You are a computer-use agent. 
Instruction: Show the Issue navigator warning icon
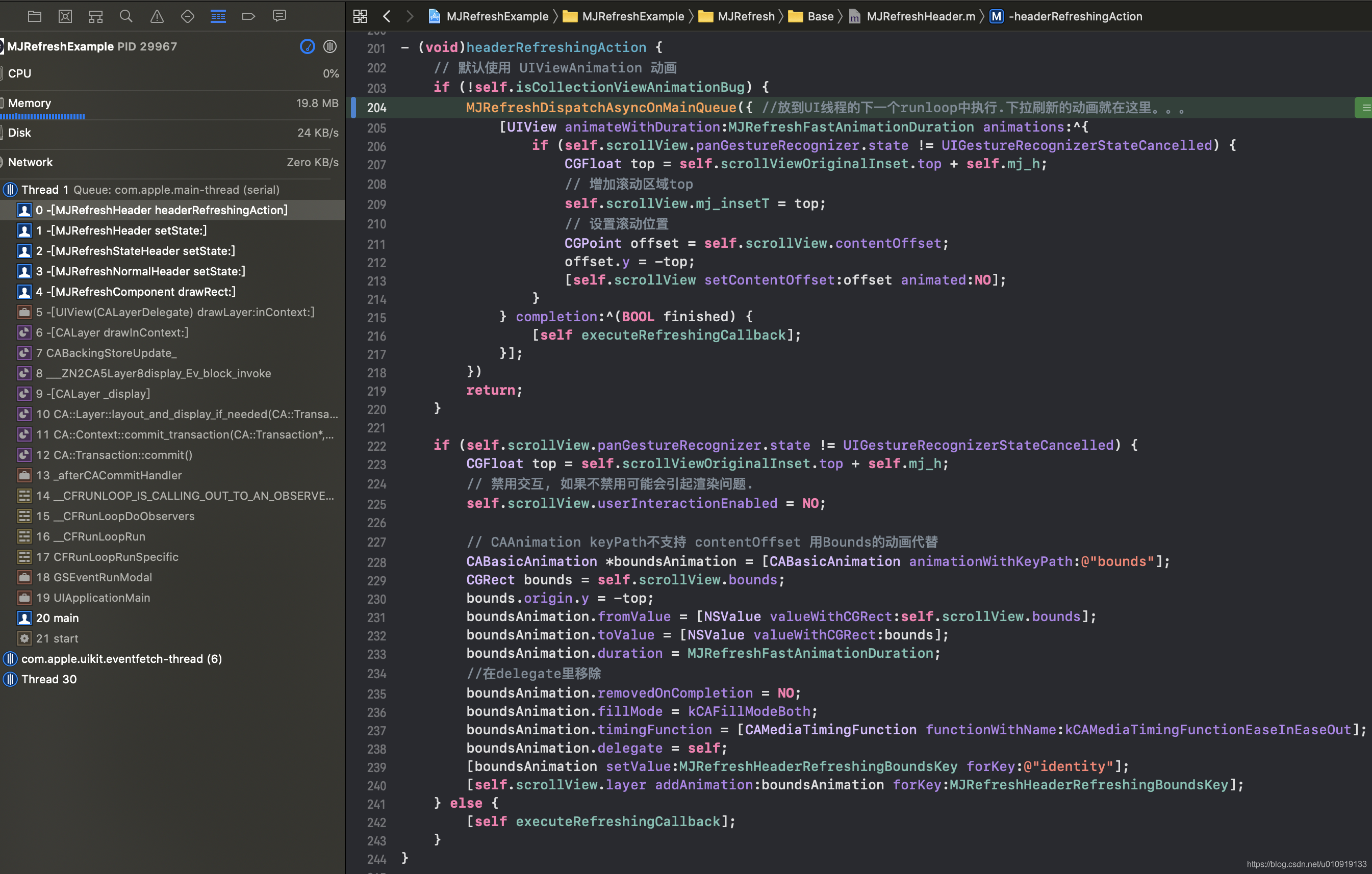[x=157, y=16]
